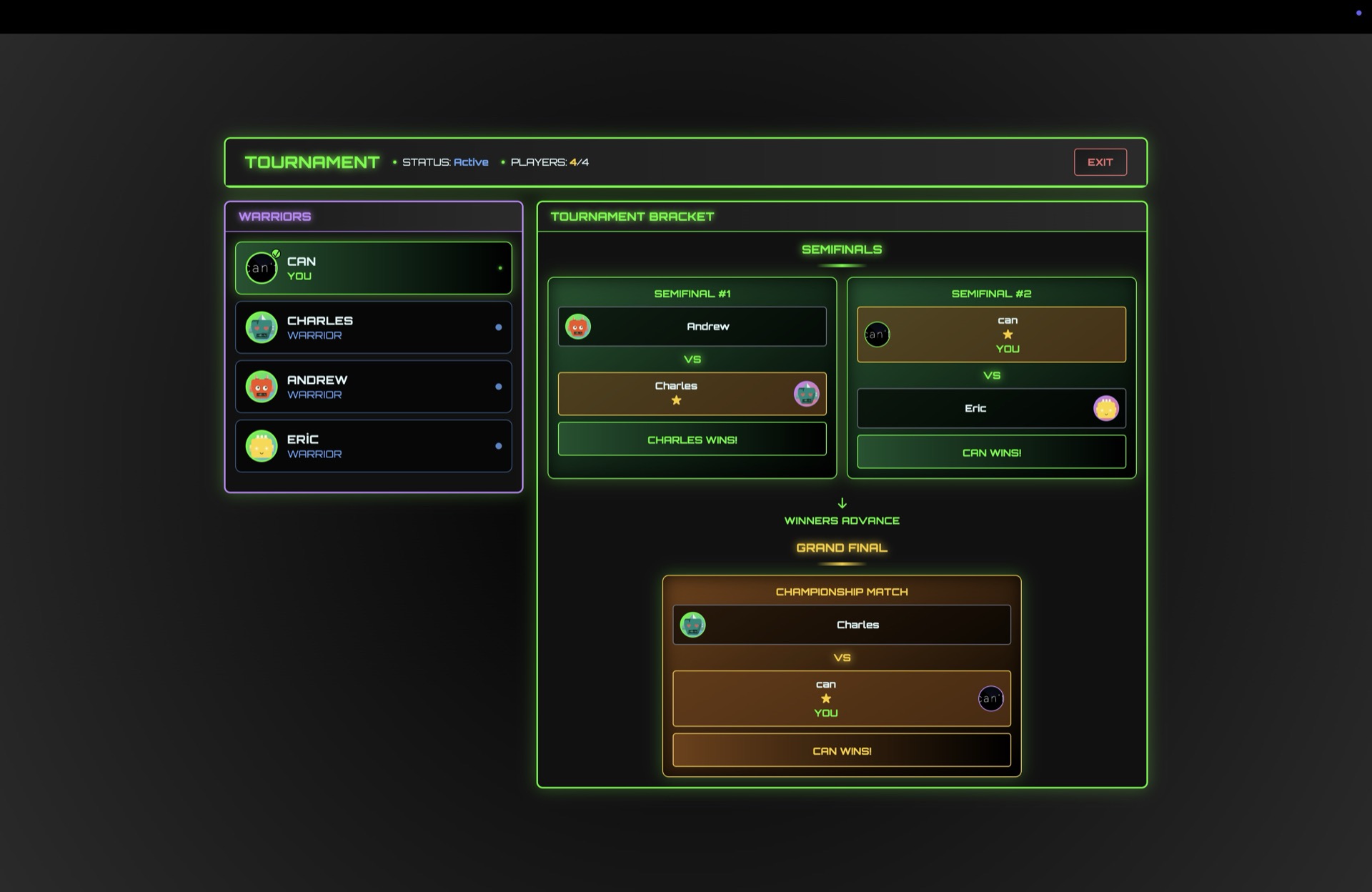
Task: Click the EXIT button
Action: pos(1100,162)
